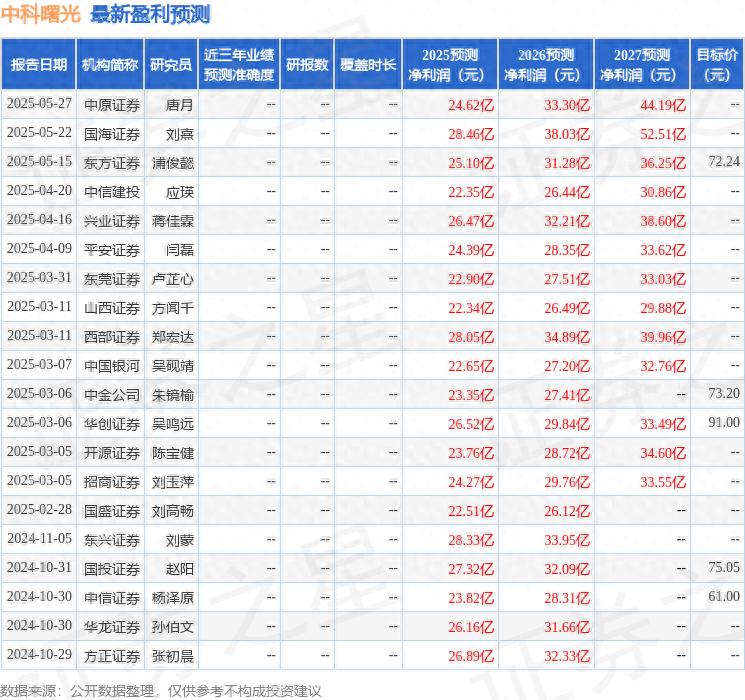Click analyst name 杨泽原

tap(173, 598)
